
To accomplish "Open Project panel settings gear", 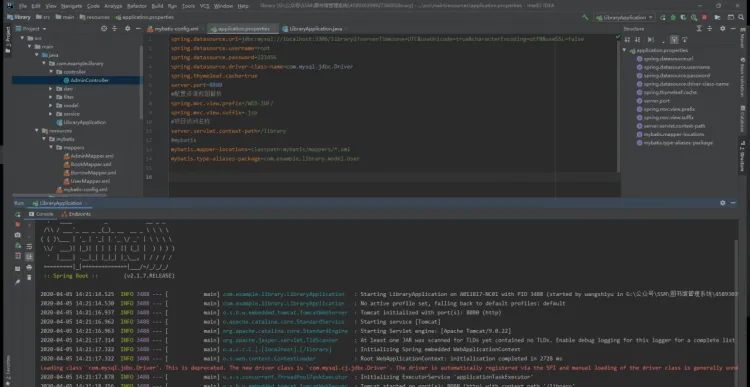I will pos(127,29).
